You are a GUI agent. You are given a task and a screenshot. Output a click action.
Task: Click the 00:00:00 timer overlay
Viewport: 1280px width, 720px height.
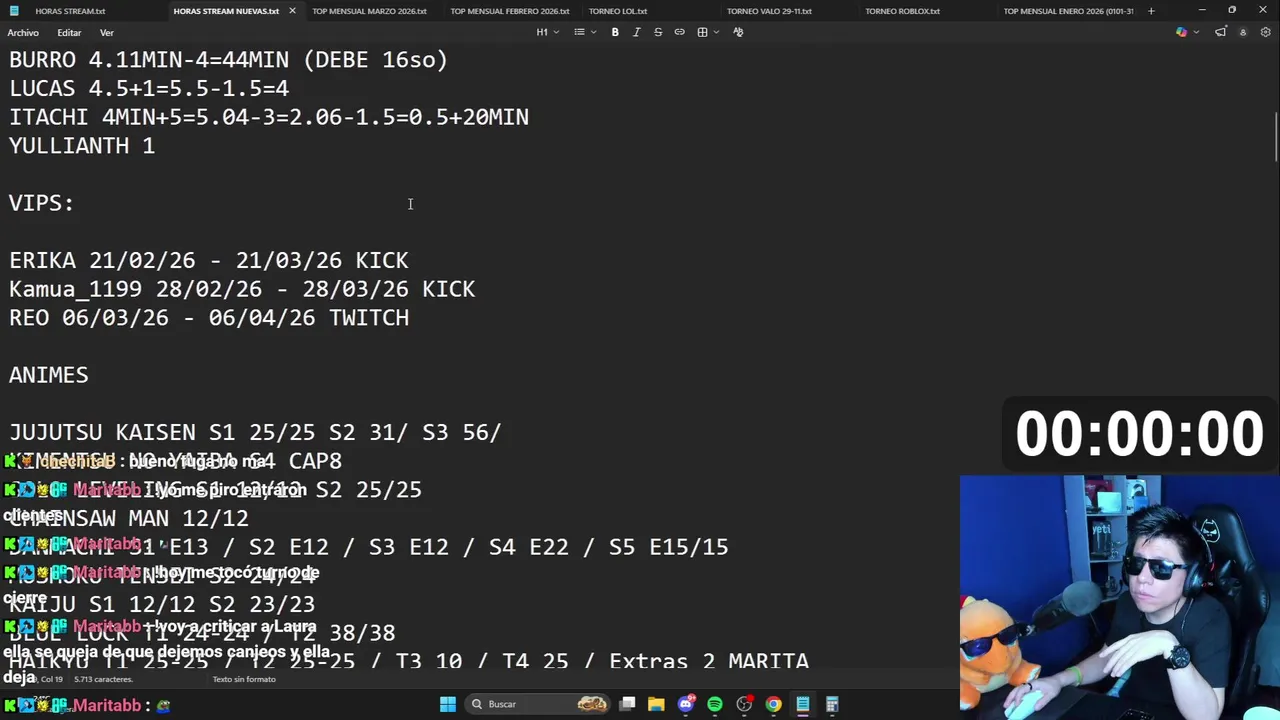[x=1140, y=434]
